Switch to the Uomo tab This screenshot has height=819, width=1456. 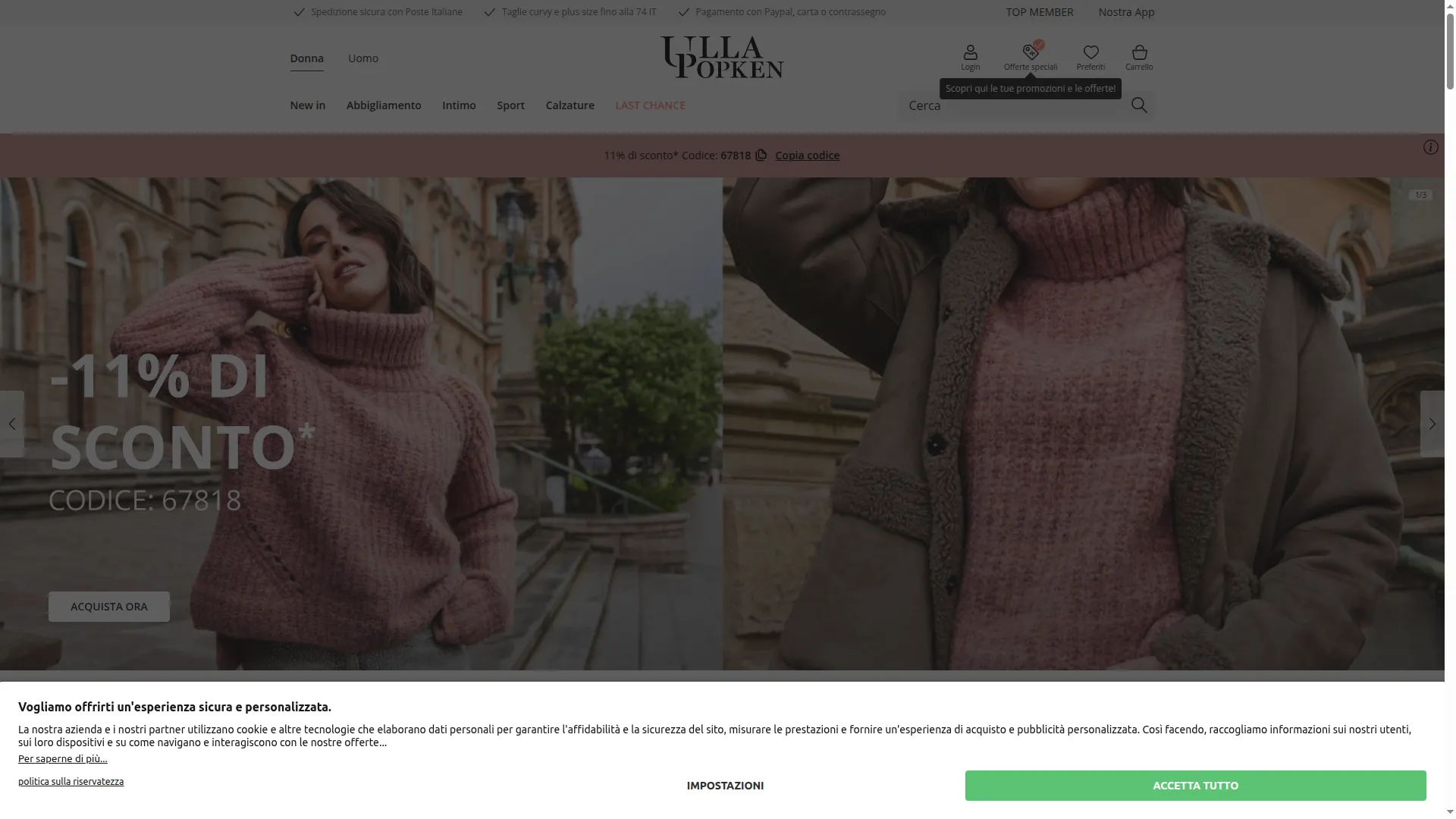362,58
